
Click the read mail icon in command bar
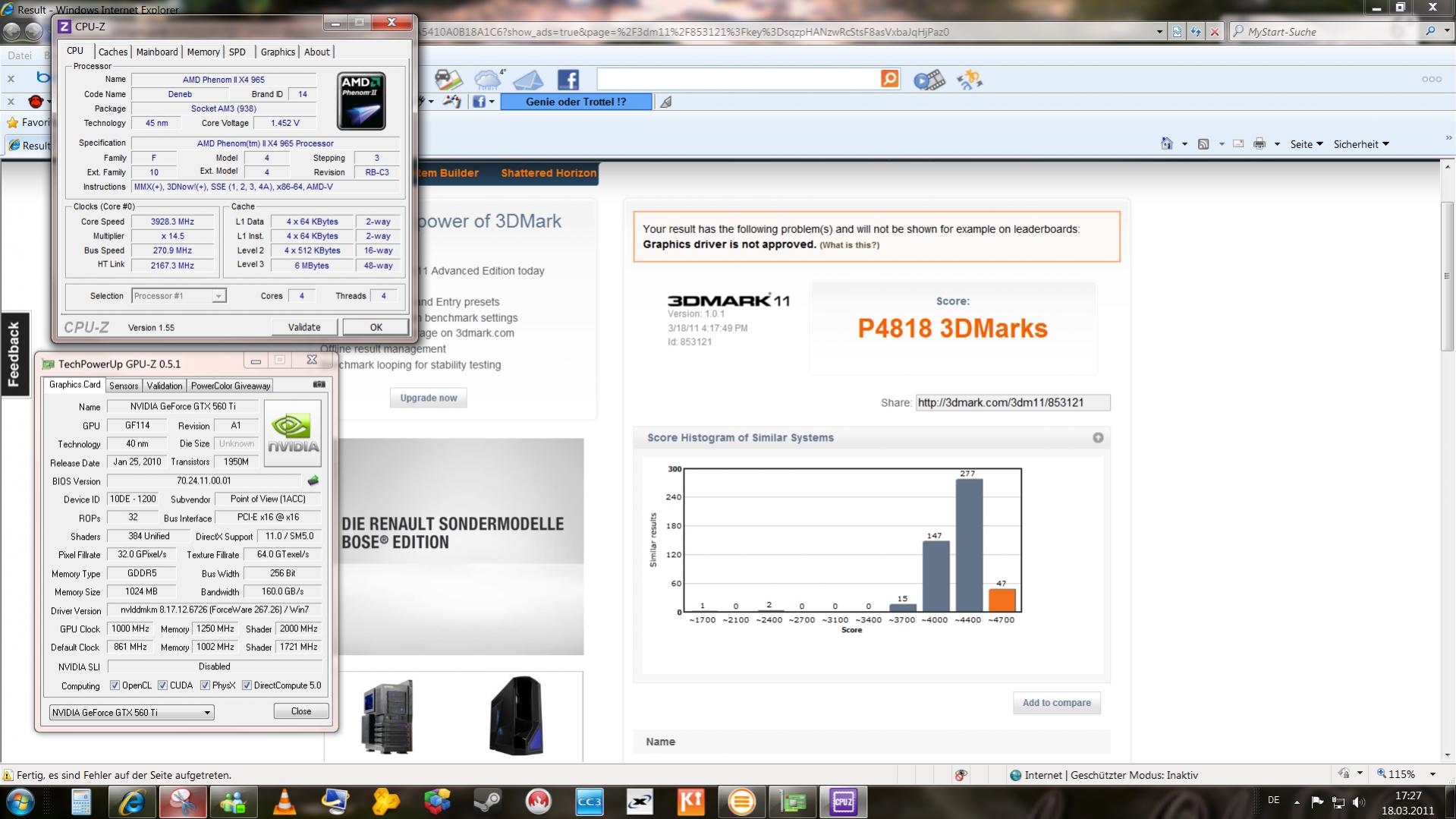click(1238, 144)
